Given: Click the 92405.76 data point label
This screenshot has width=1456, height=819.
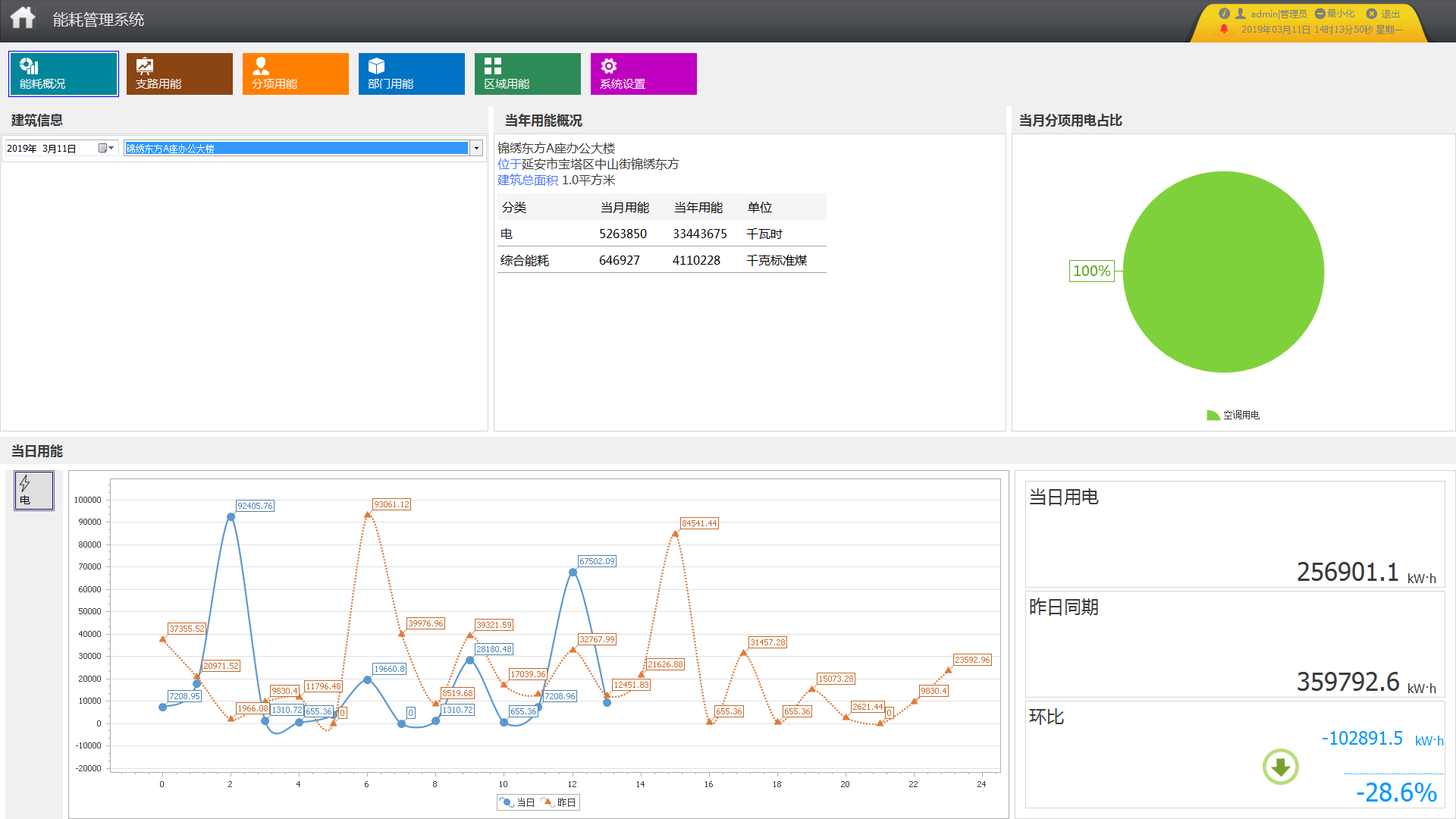Looking at the screenshot, I should tap(255, 506).
